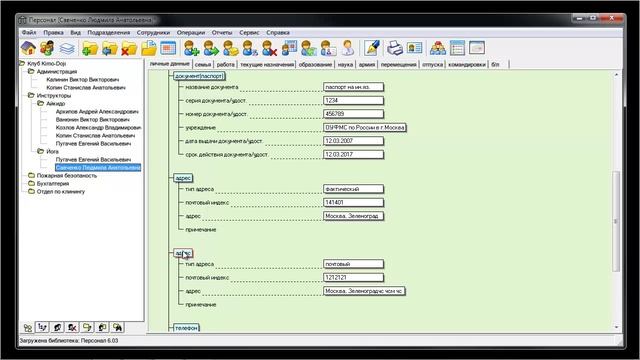Open the Отчеты menu
The width and height of the screenshot is (640, 360).
[222, 32]
